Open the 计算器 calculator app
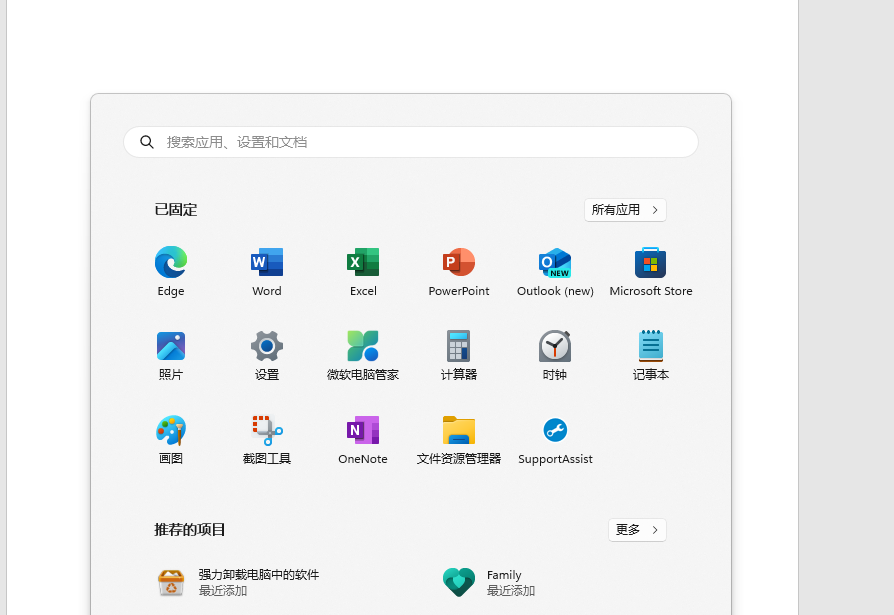The image size is (894, 615). [459, 347]
